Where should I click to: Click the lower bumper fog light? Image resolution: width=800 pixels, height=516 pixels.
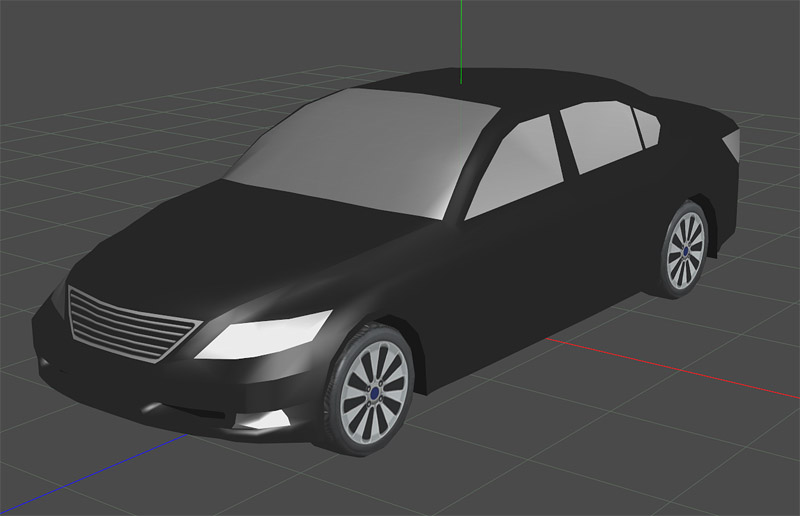coord(262,419)
